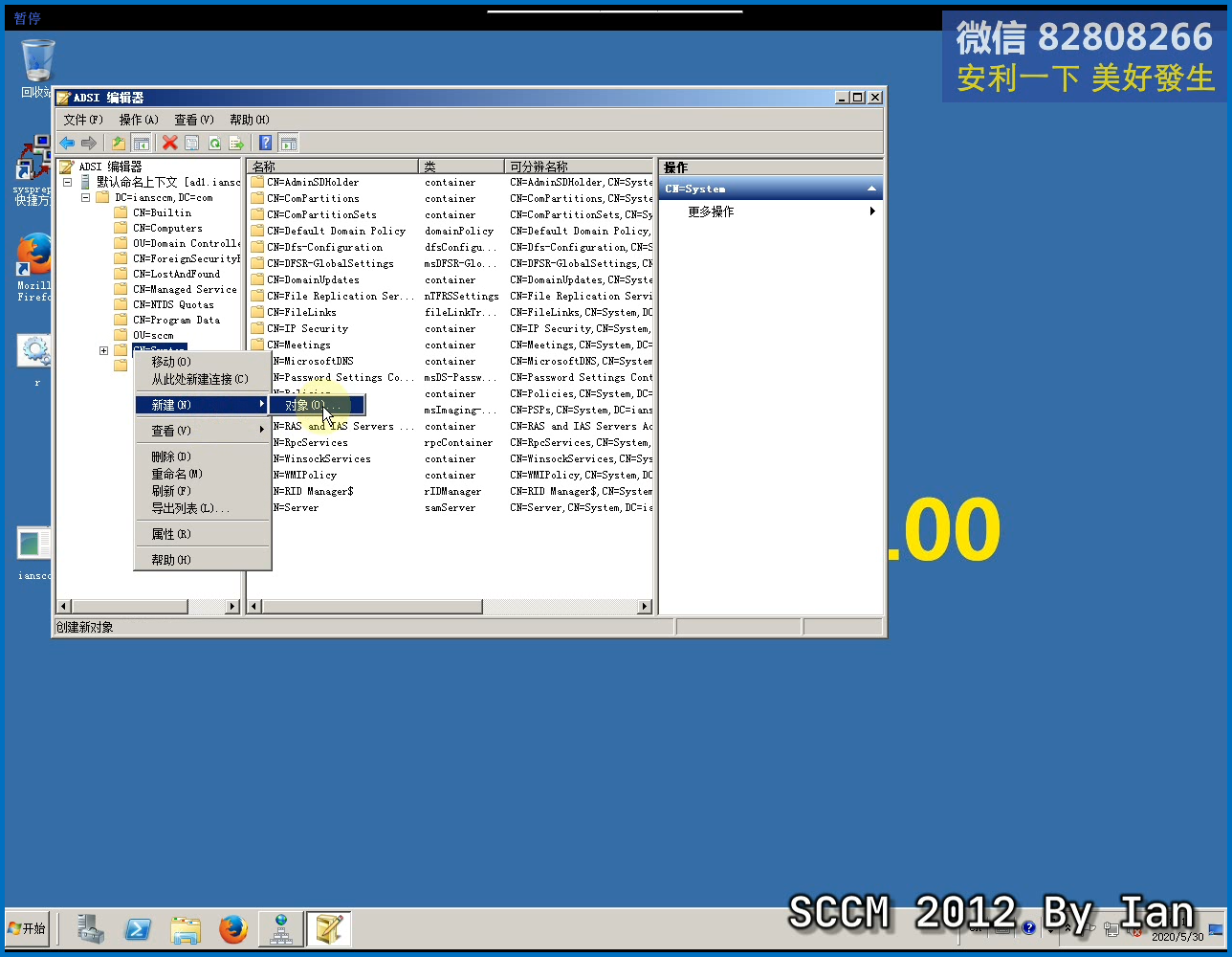Click the help icon in system tray

(1028, 927)
